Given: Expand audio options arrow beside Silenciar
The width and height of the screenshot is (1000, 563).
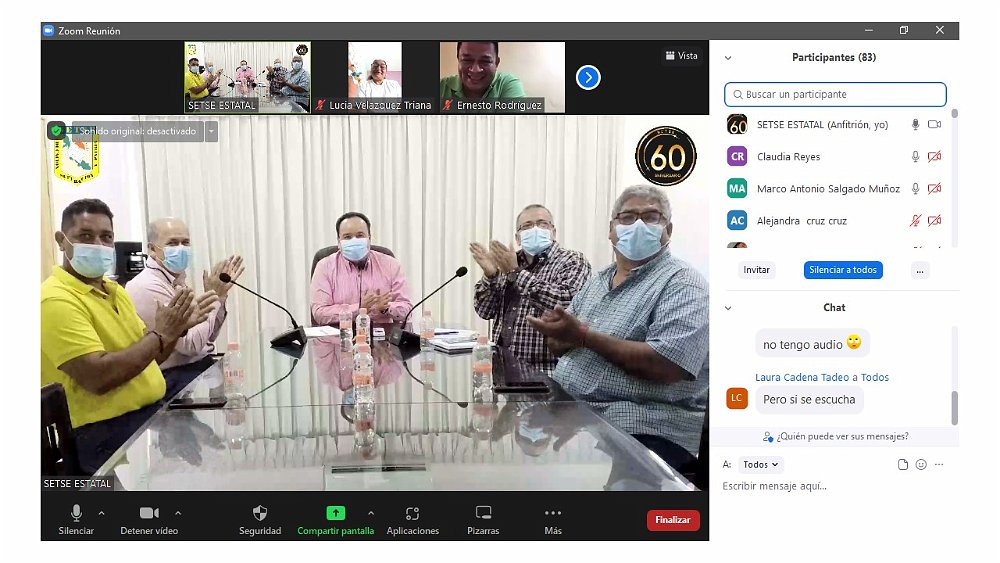Looking at the screenshot, I should click(101, 513).
